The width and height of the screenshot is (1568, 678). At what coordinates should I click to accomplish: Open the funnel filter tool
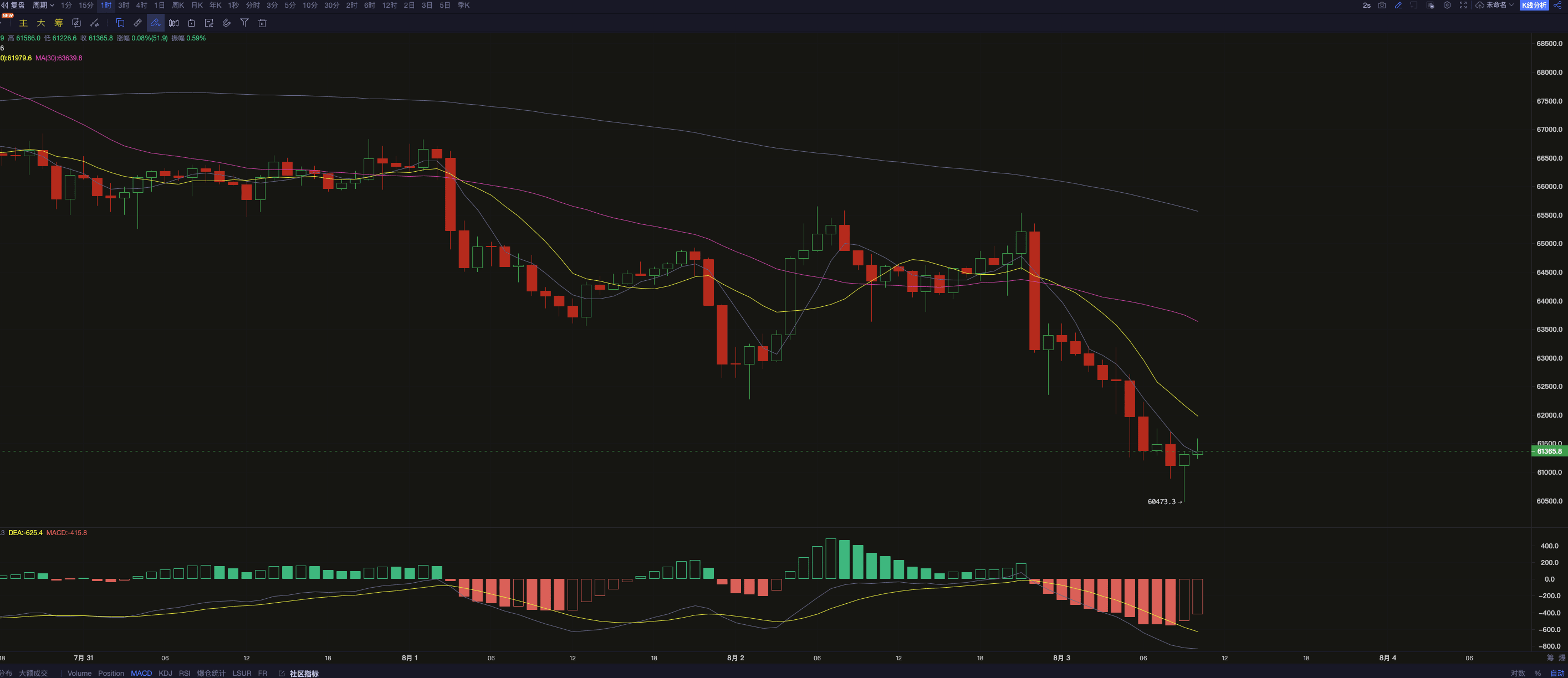pyautogui.click(x=244, y=23)
